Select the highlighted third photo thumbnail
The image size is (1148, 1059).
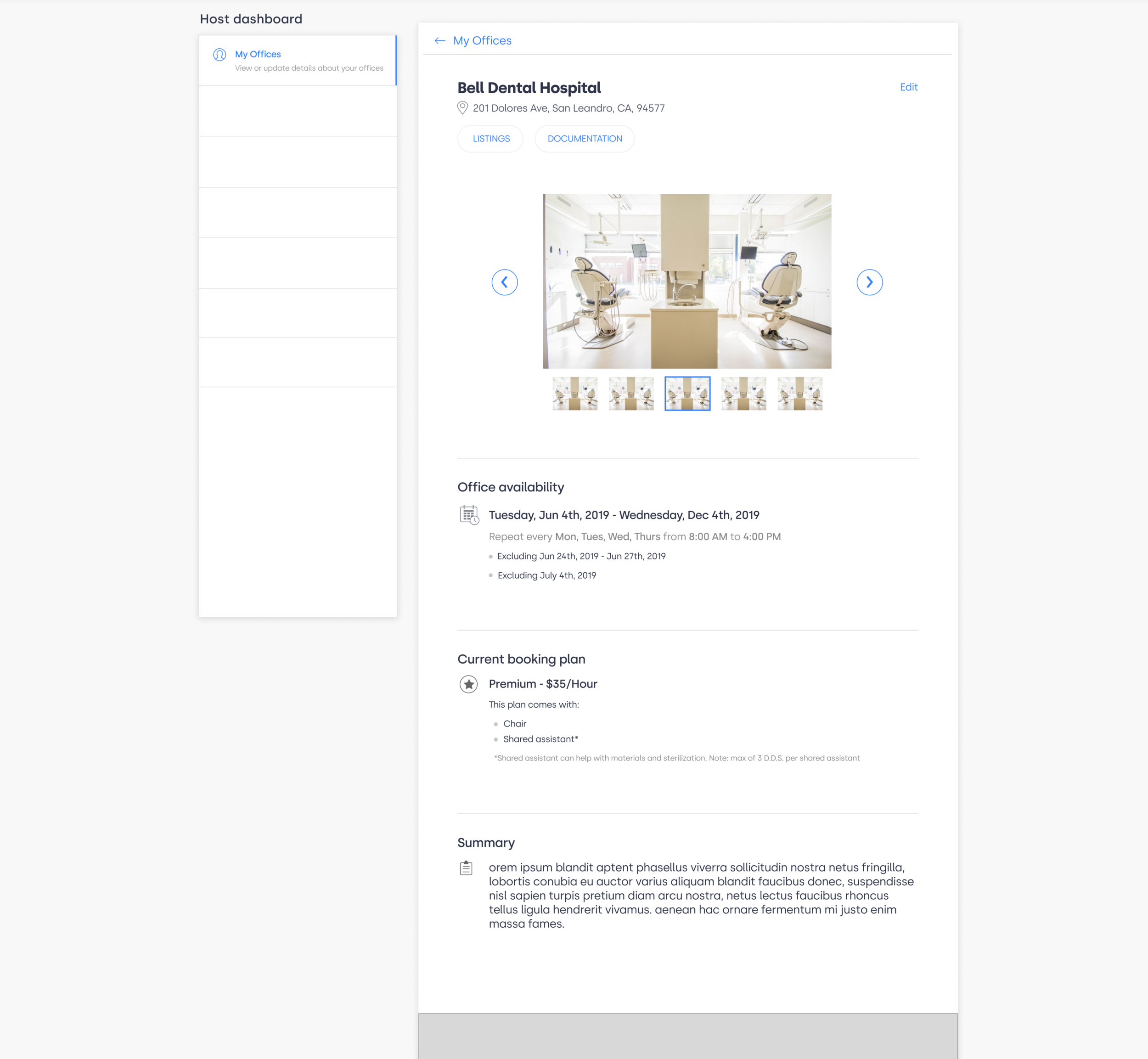(x=687, y=394)
